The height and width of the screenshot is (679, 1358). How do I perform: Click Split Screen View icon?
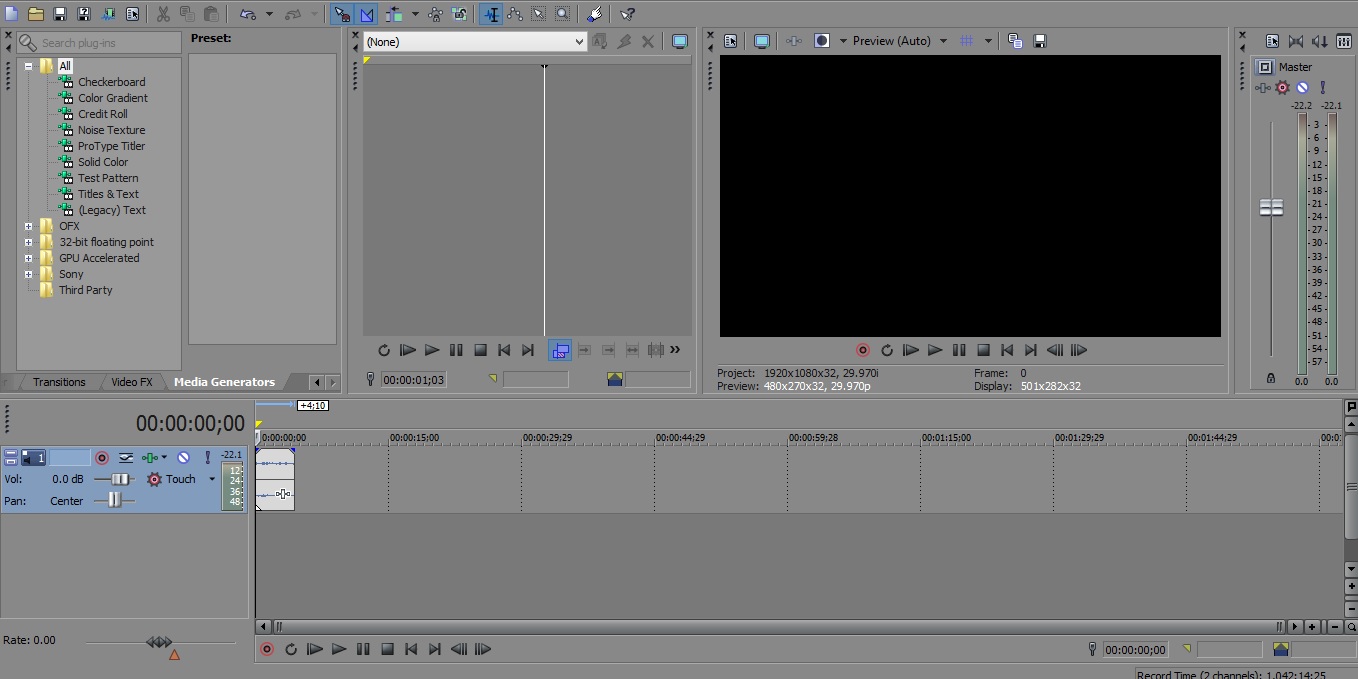point(822,41)
